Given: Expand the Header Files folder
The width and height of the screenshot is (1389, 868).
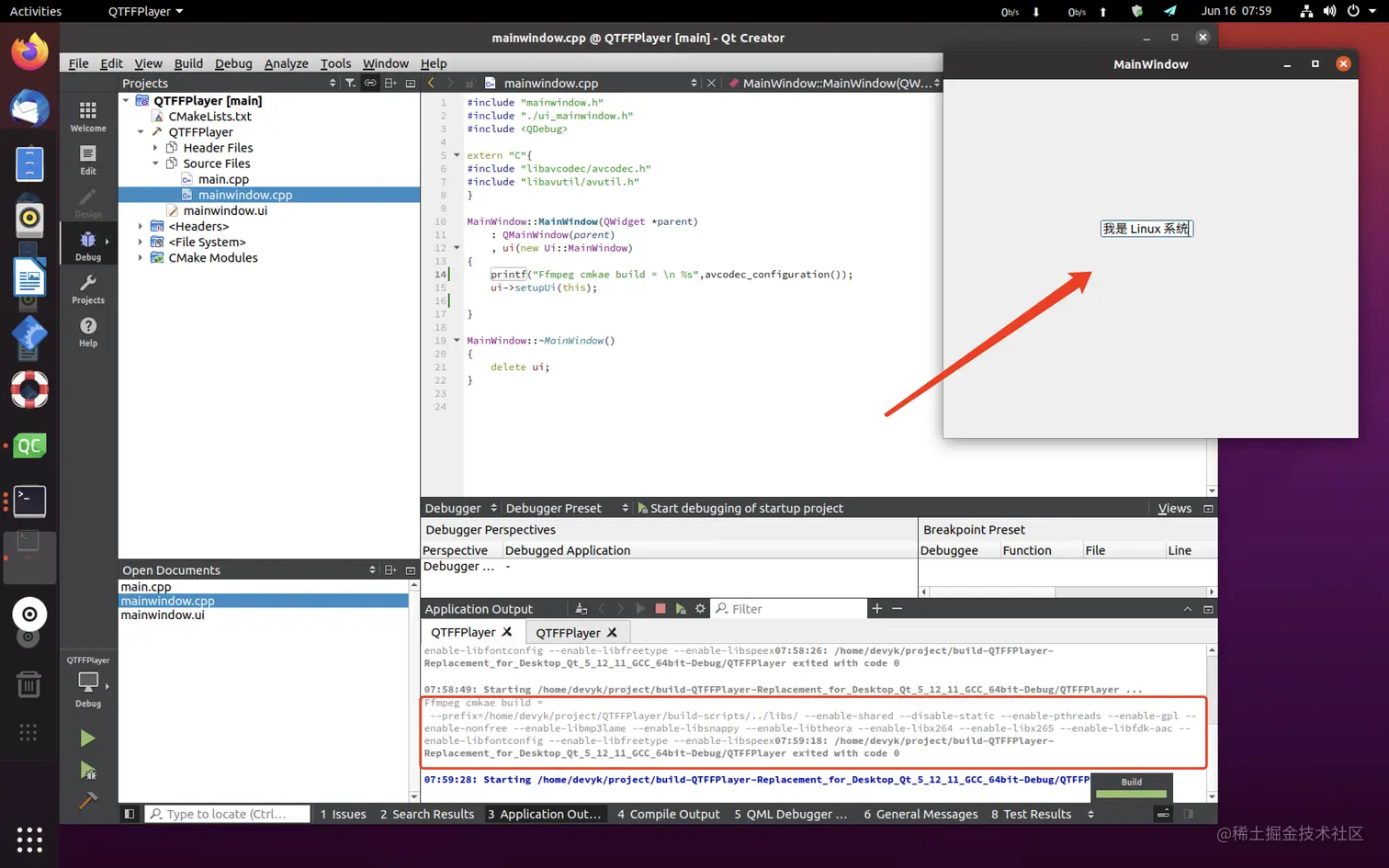Looking at the screenshot, I should 155,148.
